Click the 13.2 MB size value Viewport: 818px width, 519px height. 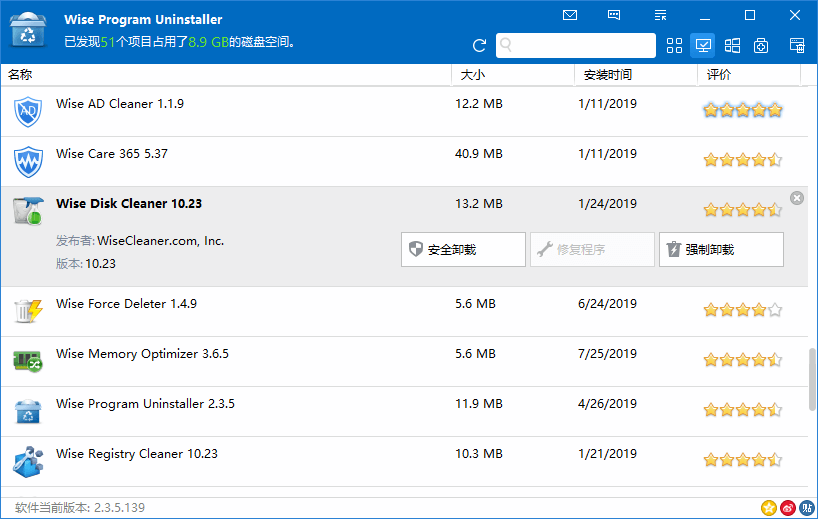(x=478, y=204)
